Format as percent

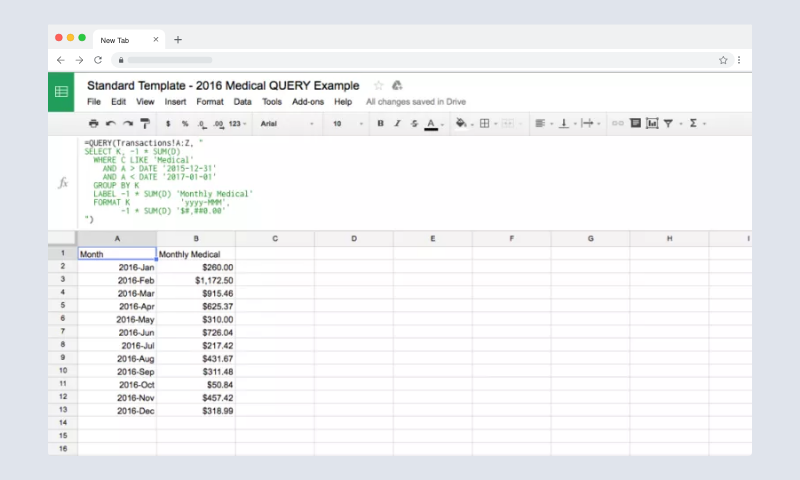(185, 123)
